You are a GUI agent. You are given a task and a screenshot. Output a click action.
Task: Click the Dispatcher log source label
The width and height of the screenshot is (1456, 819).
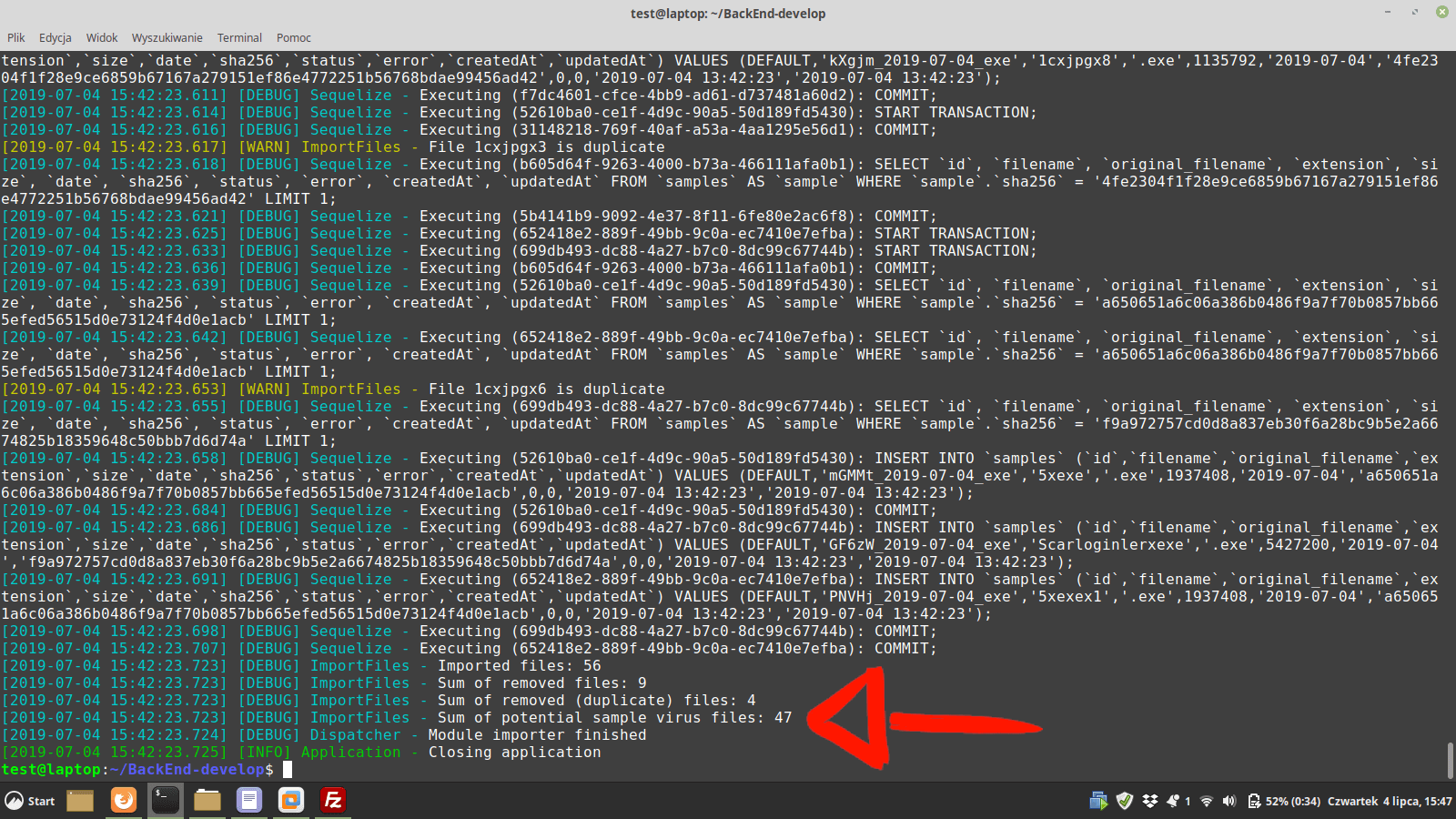click(356, 735)
